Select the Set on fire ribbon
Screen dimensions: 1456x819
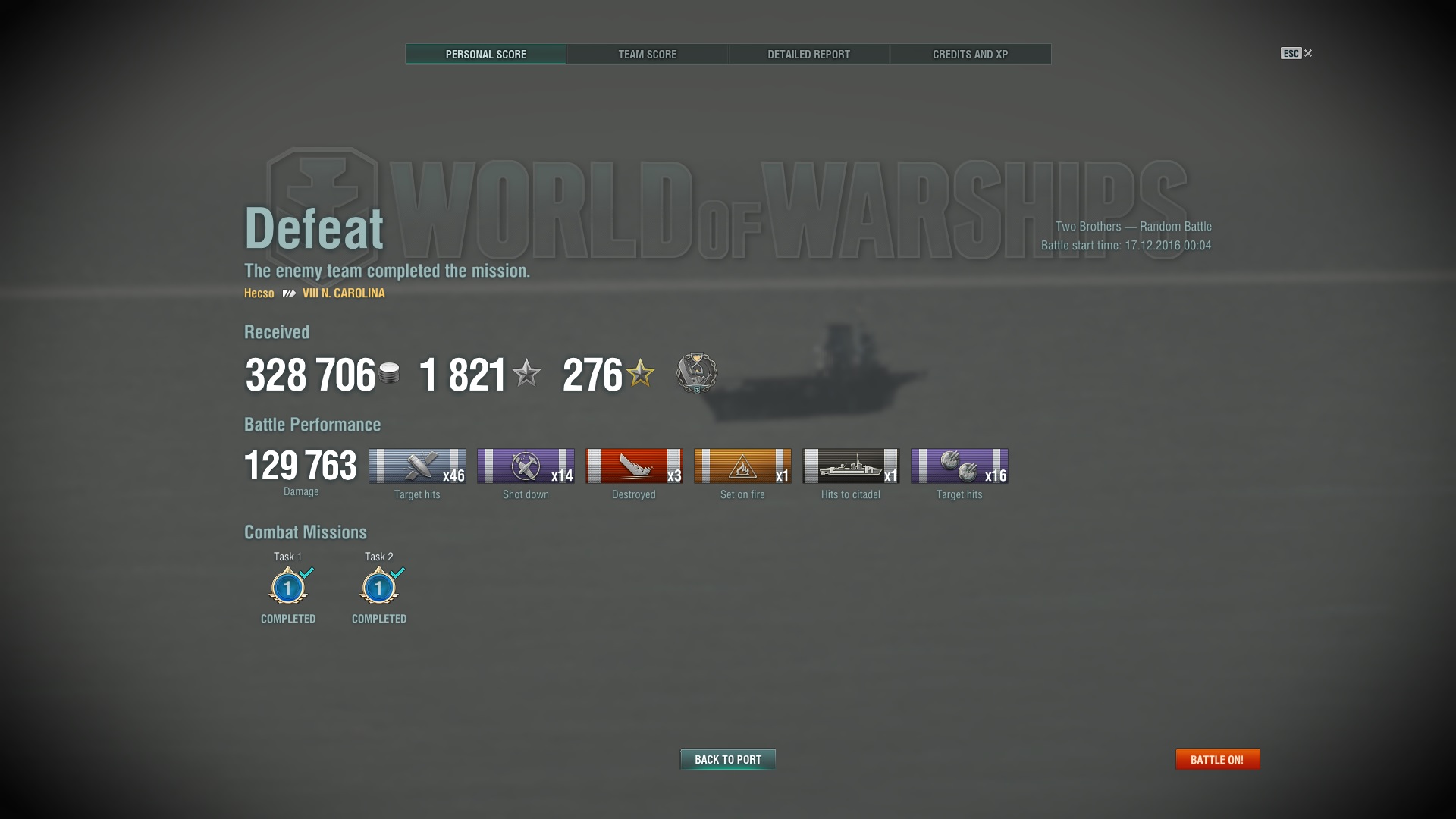[742, 466]
